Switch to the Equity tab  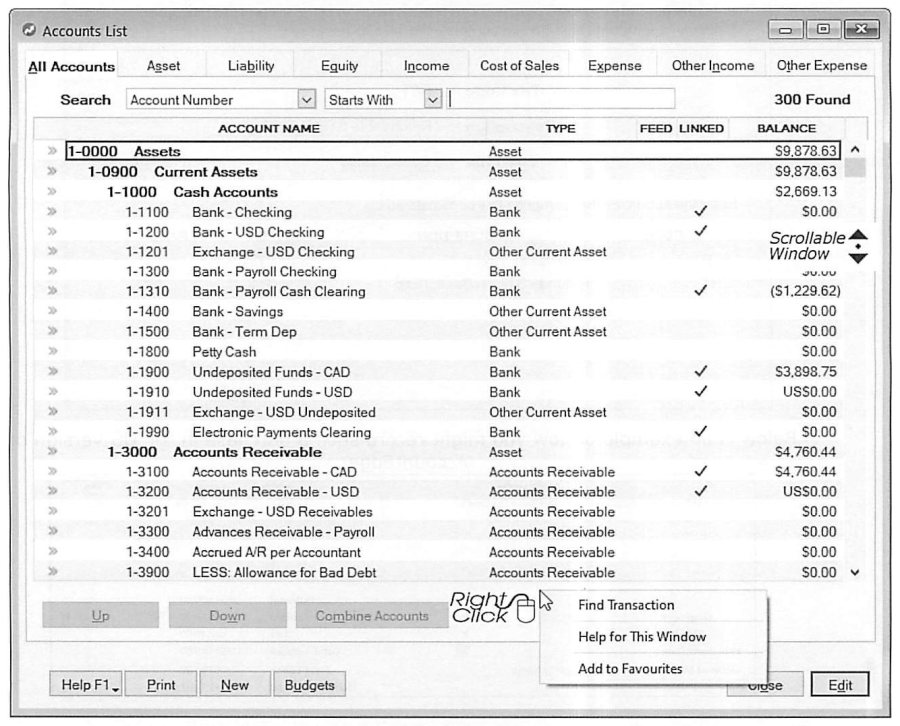[339, 66]
